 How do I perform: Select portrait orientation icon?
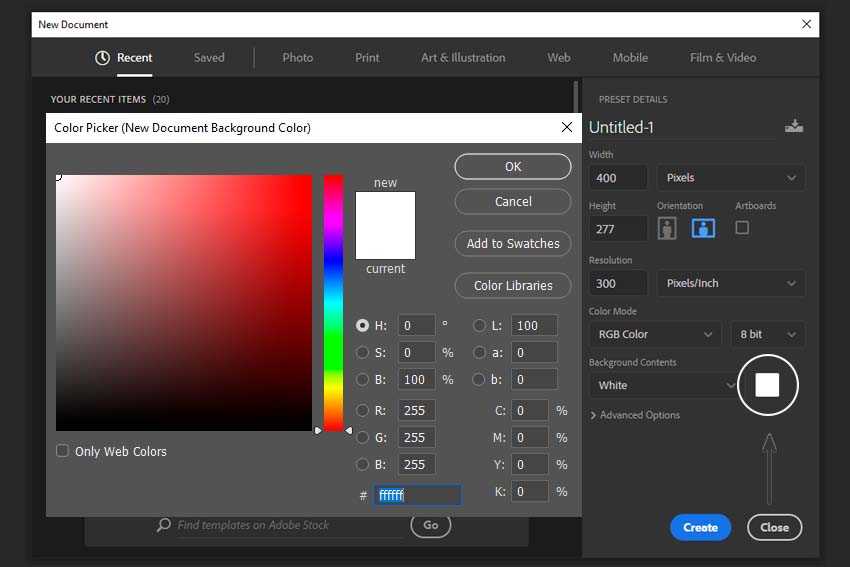(x=667, y=228)
